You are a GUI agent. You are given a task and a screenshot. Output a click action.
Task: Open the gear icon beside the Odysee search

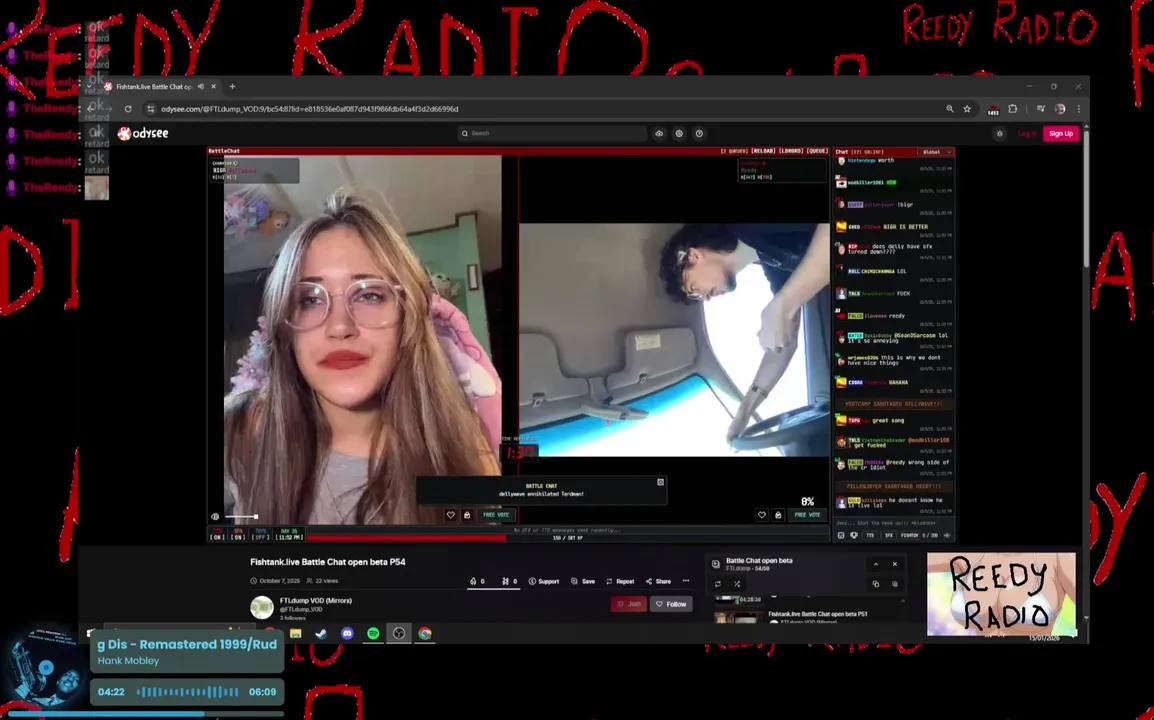point(679,133)
